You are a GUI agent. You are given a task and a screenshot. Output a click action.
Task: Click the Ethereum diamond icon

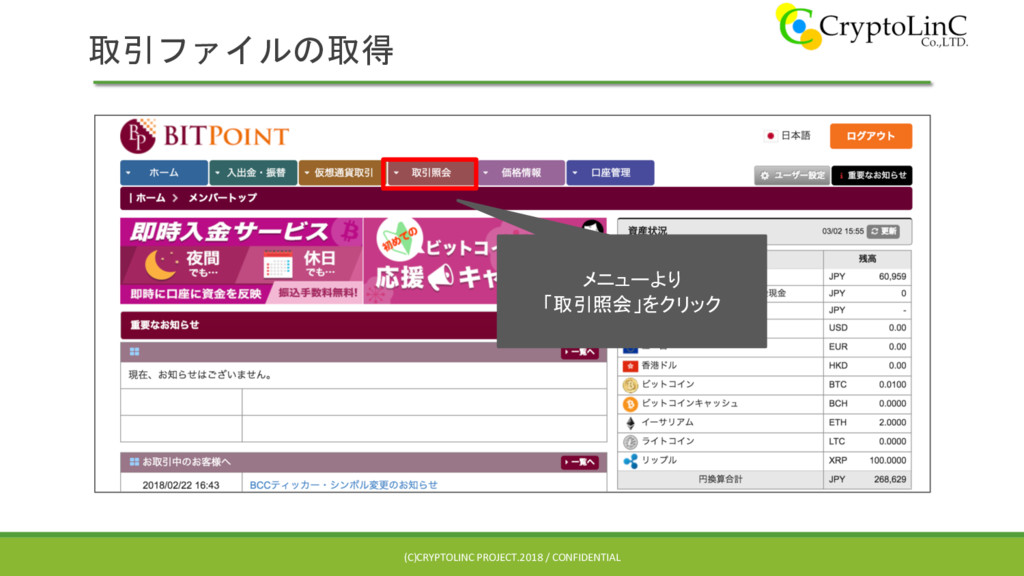pos(630,423)
